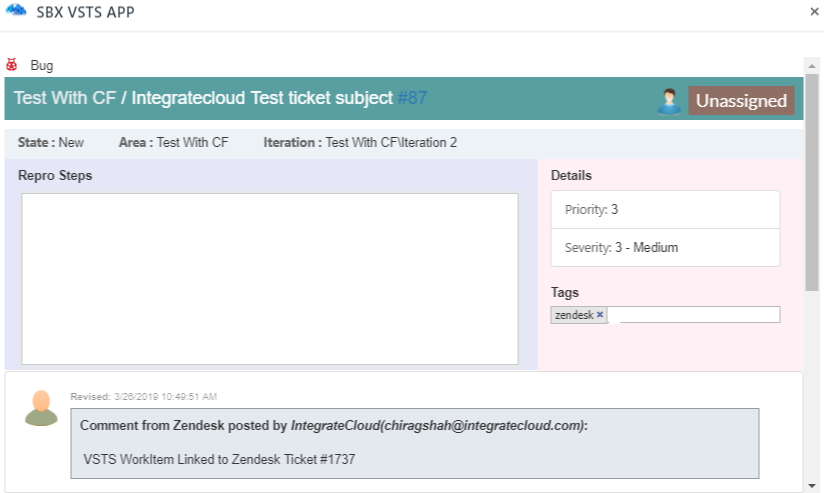Click the vertical scrollbar thumb

812,182
